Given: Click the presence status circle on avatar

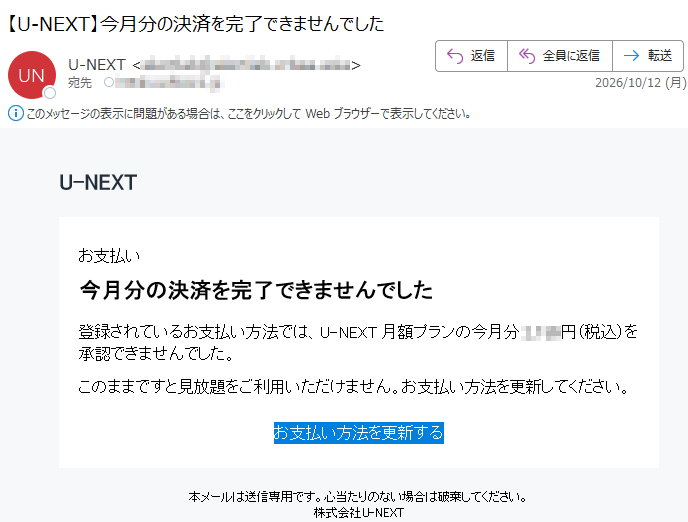Looking at the screenshot, I should [50, 93].
